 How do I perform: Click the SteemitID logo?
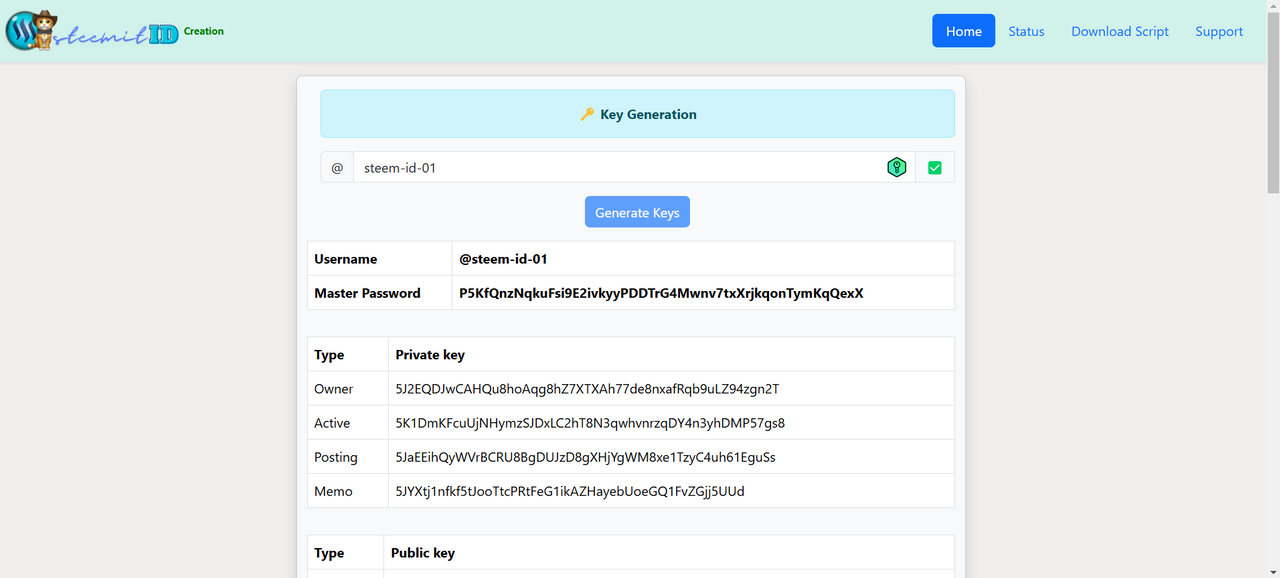tap(92, 31)
